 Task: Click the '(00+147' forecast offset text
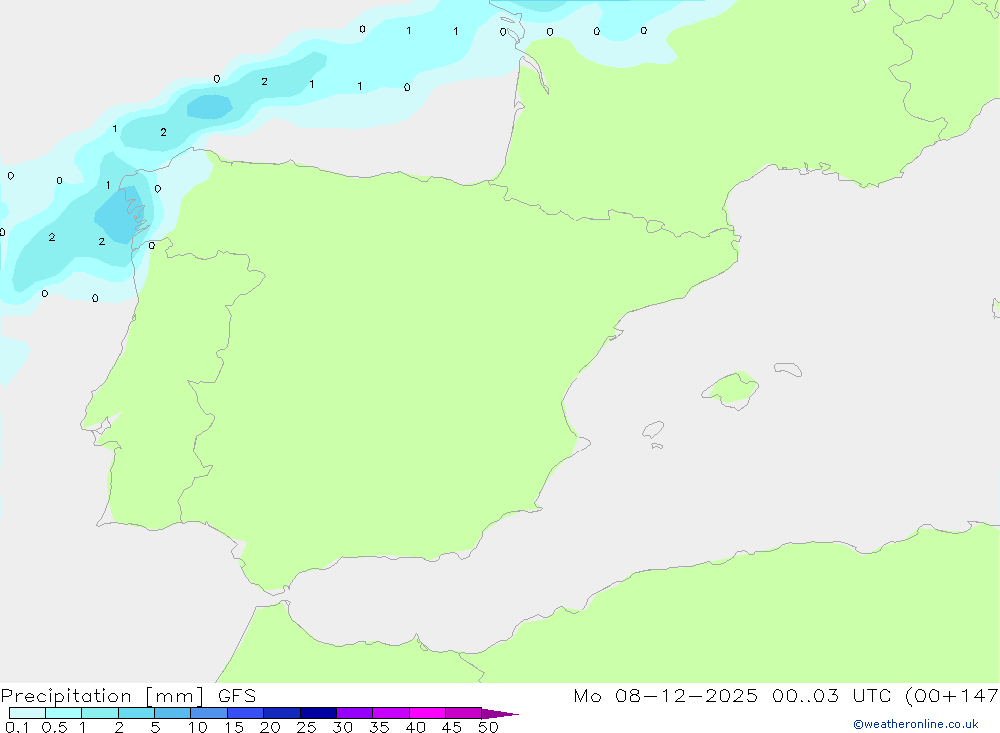click(x=952, y=696)
